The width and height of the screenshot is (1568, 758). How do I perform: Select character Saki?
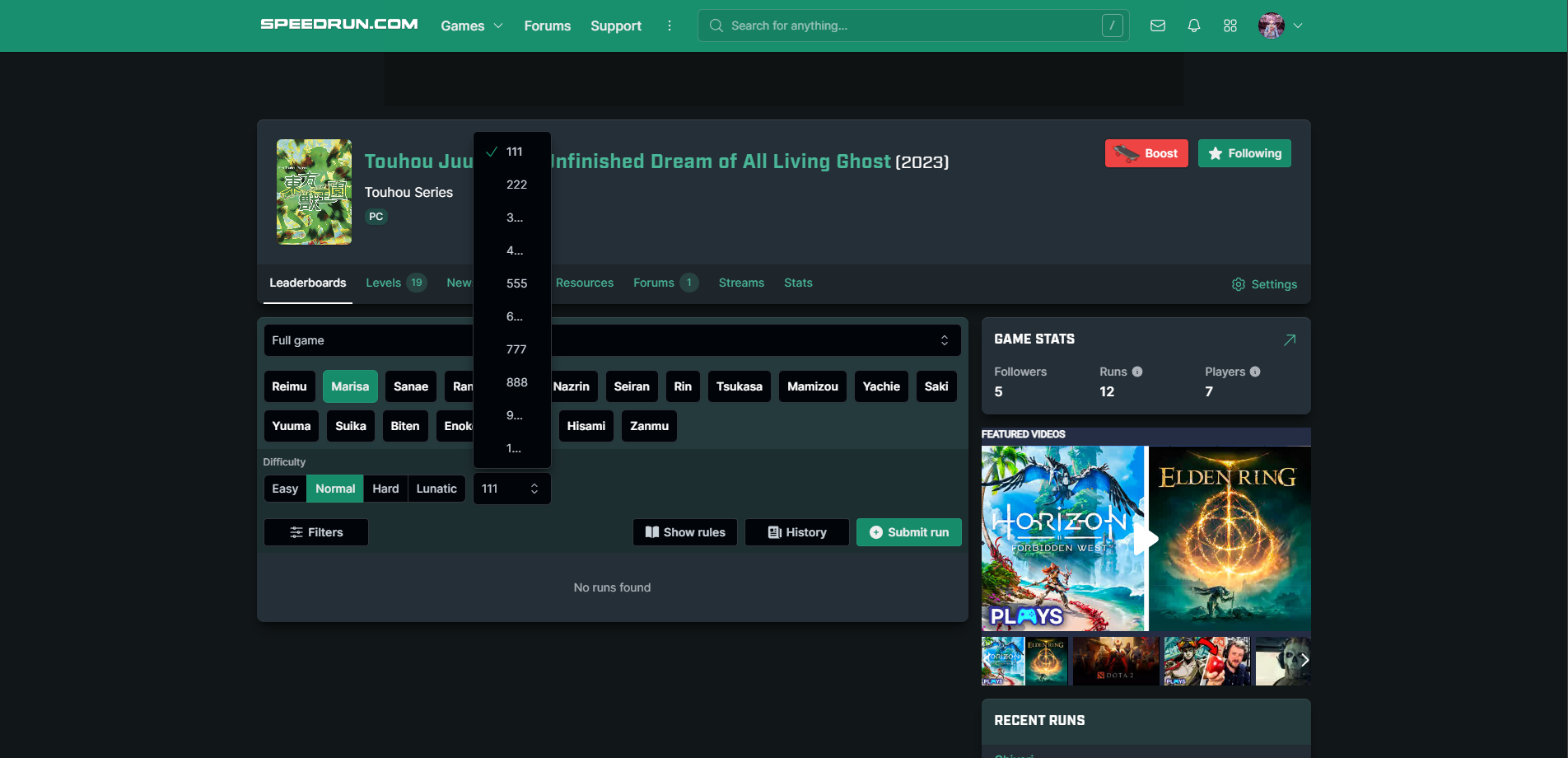[936, 386]
